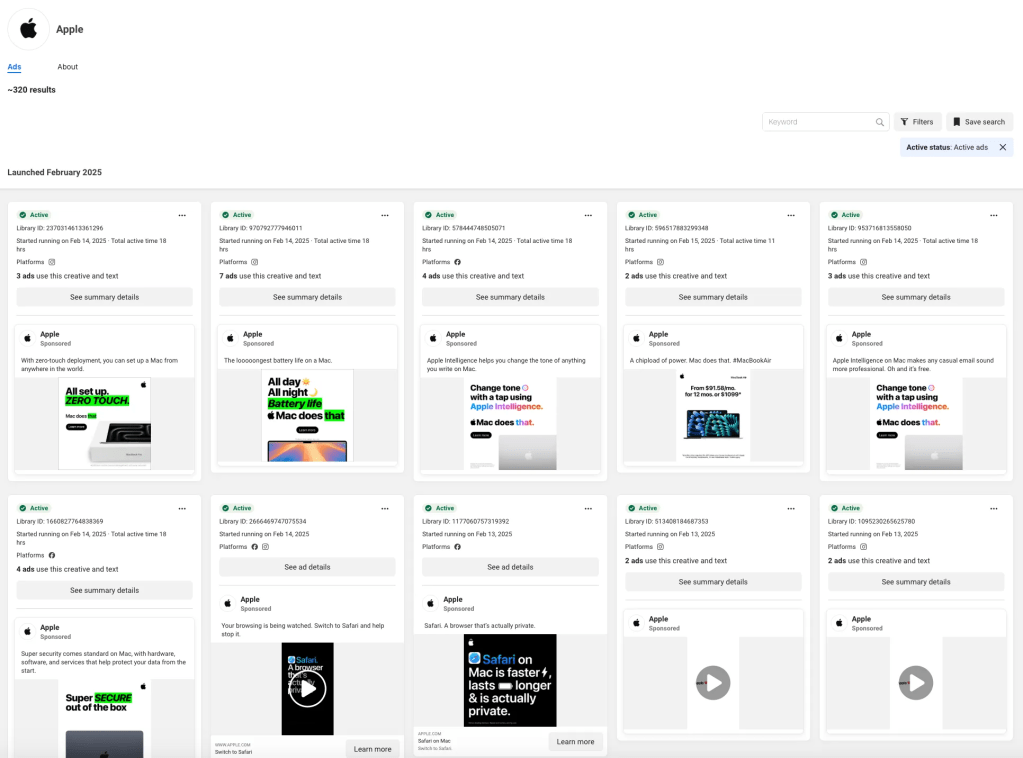Open three-dot menu on first ad card
Screen dimensions: 1023x758
point(182,215)
